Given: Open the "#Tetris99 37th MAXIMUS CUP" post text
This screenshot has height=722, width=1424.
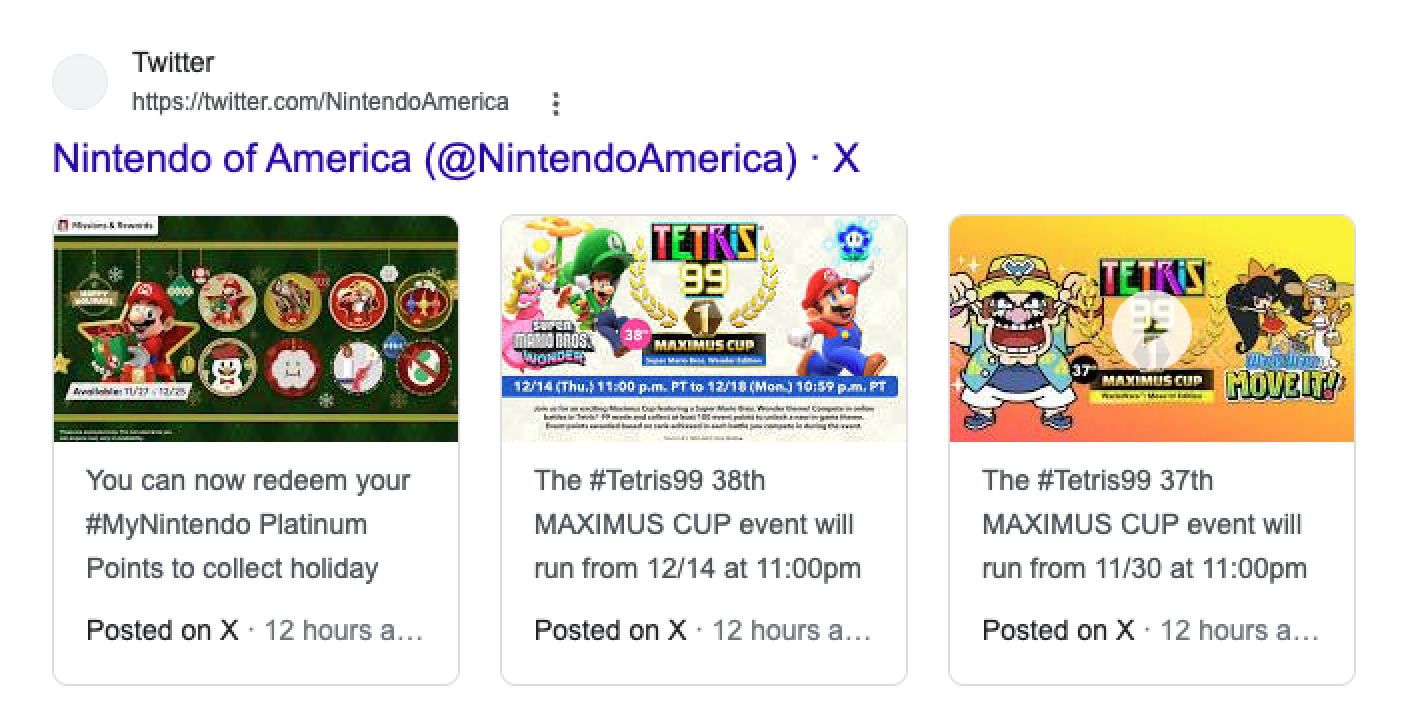Looking at the screenshot, I should point(1144,524).
